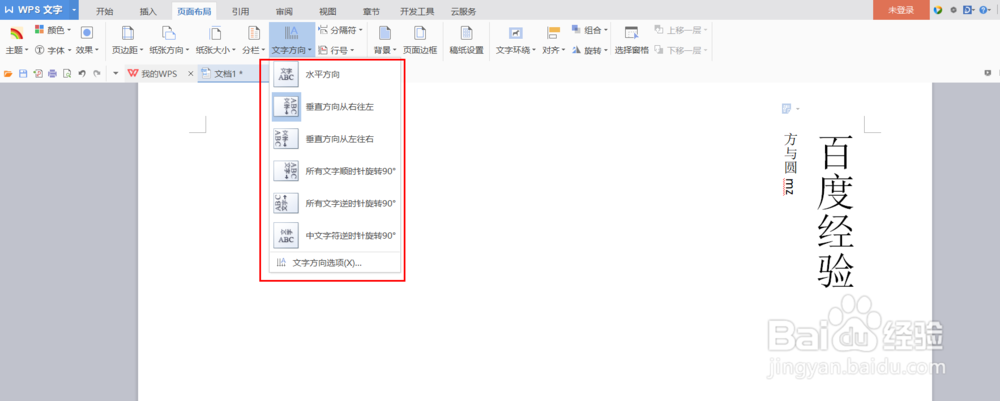Click the pin icon at tab bar right
1000x401 pixels.
tap(987, 73)
